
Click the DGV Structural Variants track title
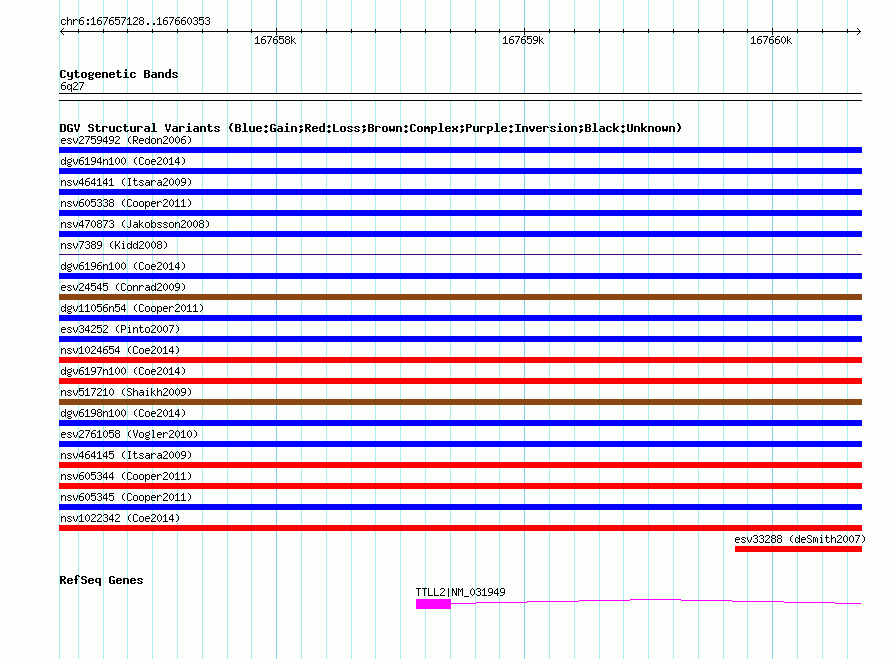[370, 128]
